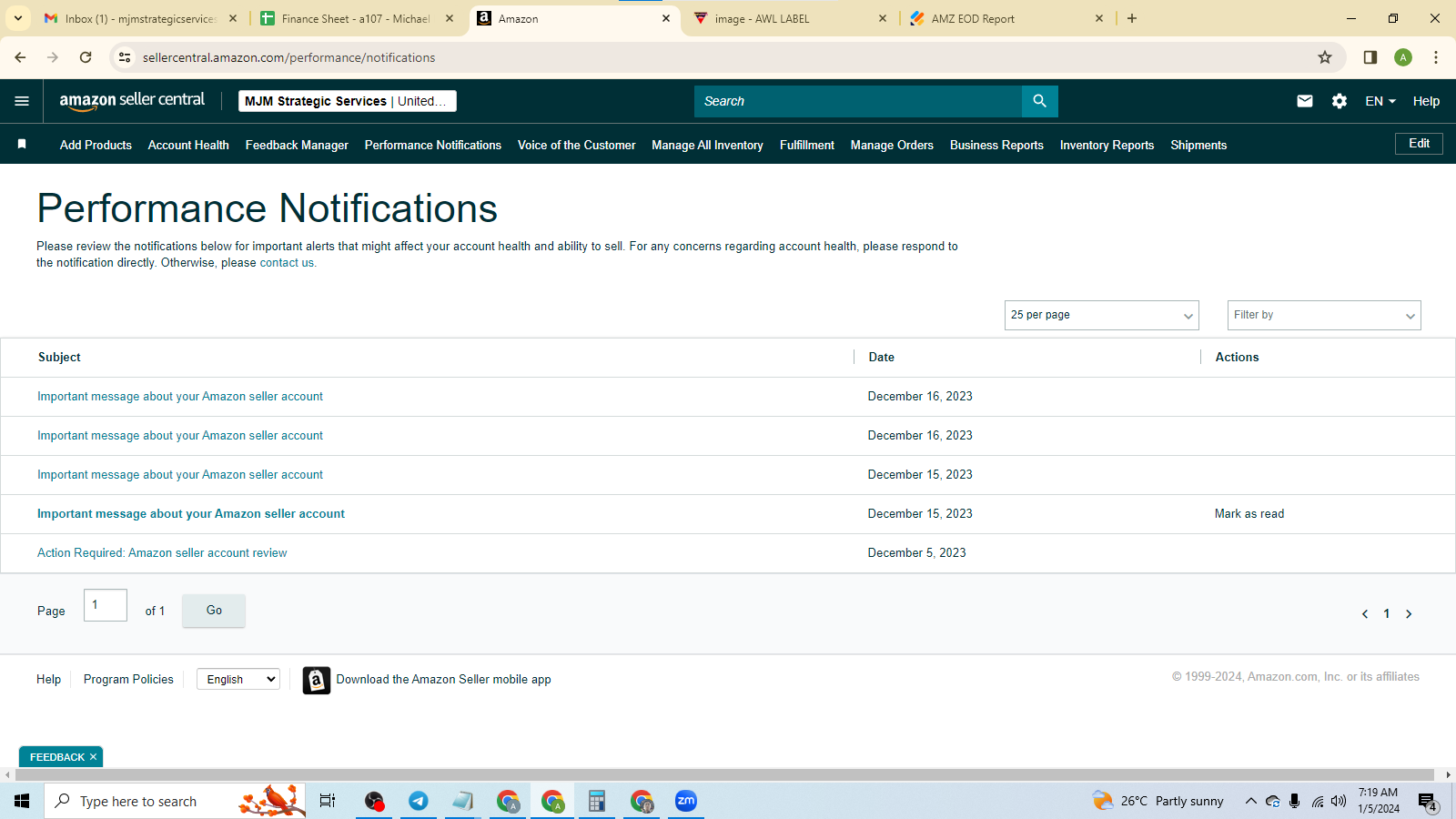Switch to the image - AWL LABEL tab
1456x819 pixels.
pyautogui.click(x=790, y=18)
